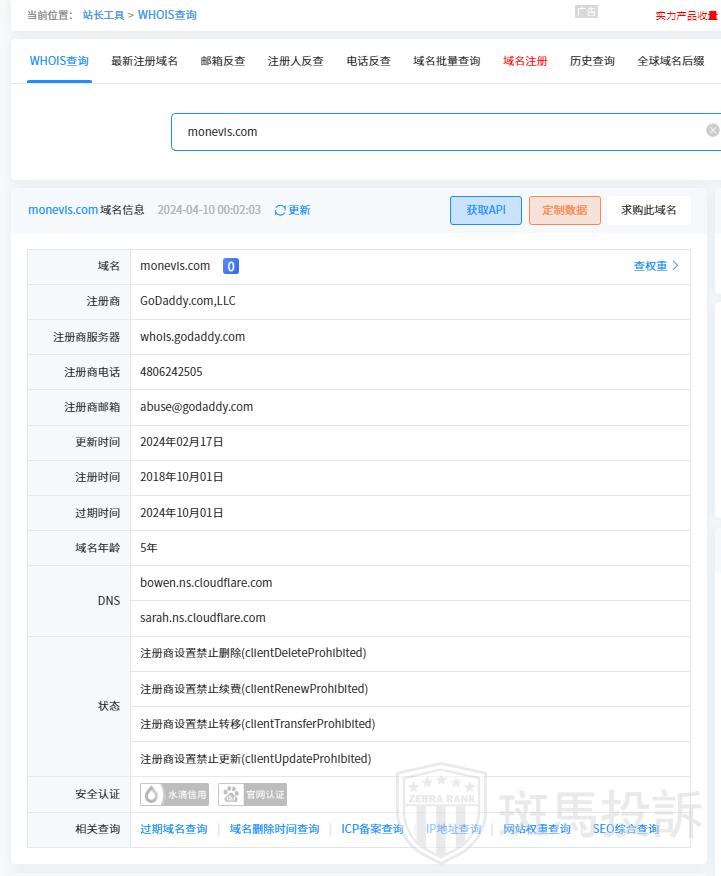The width and height of the screenshot is (721, 876).
Task: Switch to 域名批量查询 tab
Action: click(446, 61)
